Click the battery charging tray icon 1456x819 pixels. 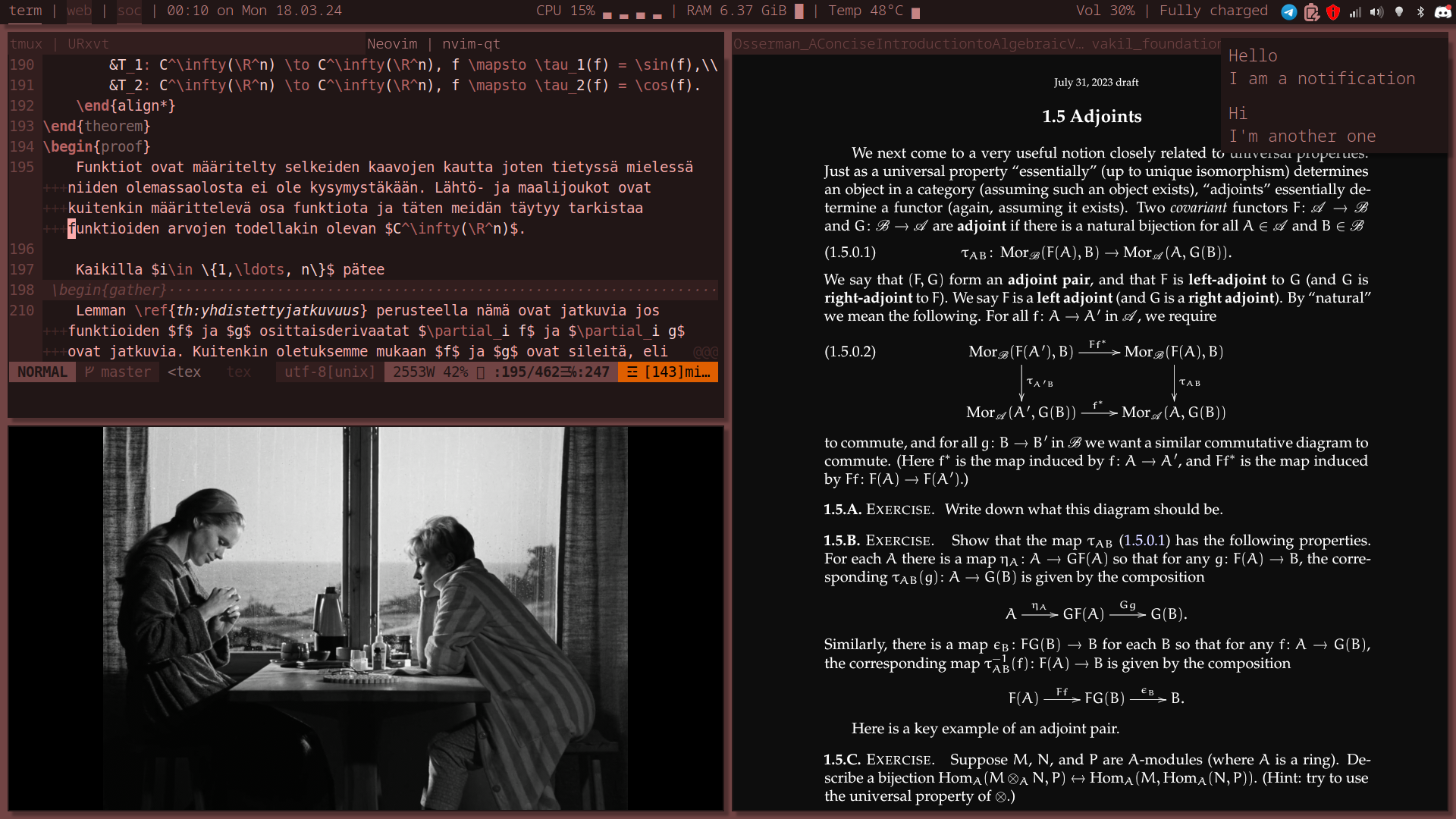pos(1311,11)
